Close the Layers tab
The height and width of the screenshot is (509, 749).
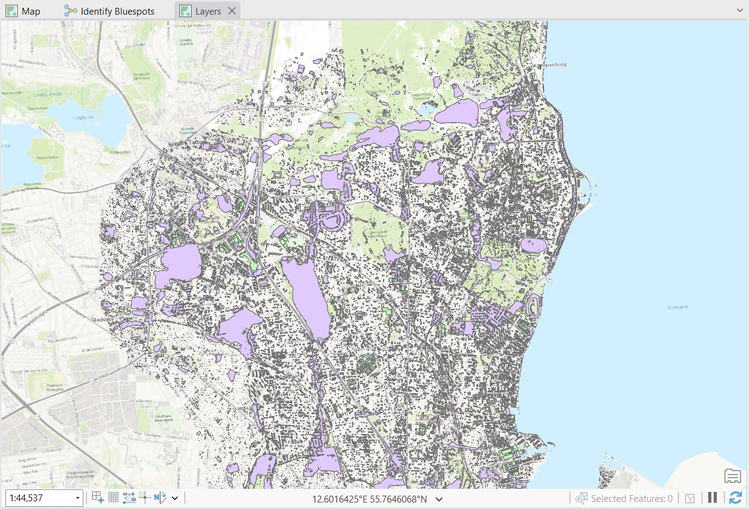232,11
